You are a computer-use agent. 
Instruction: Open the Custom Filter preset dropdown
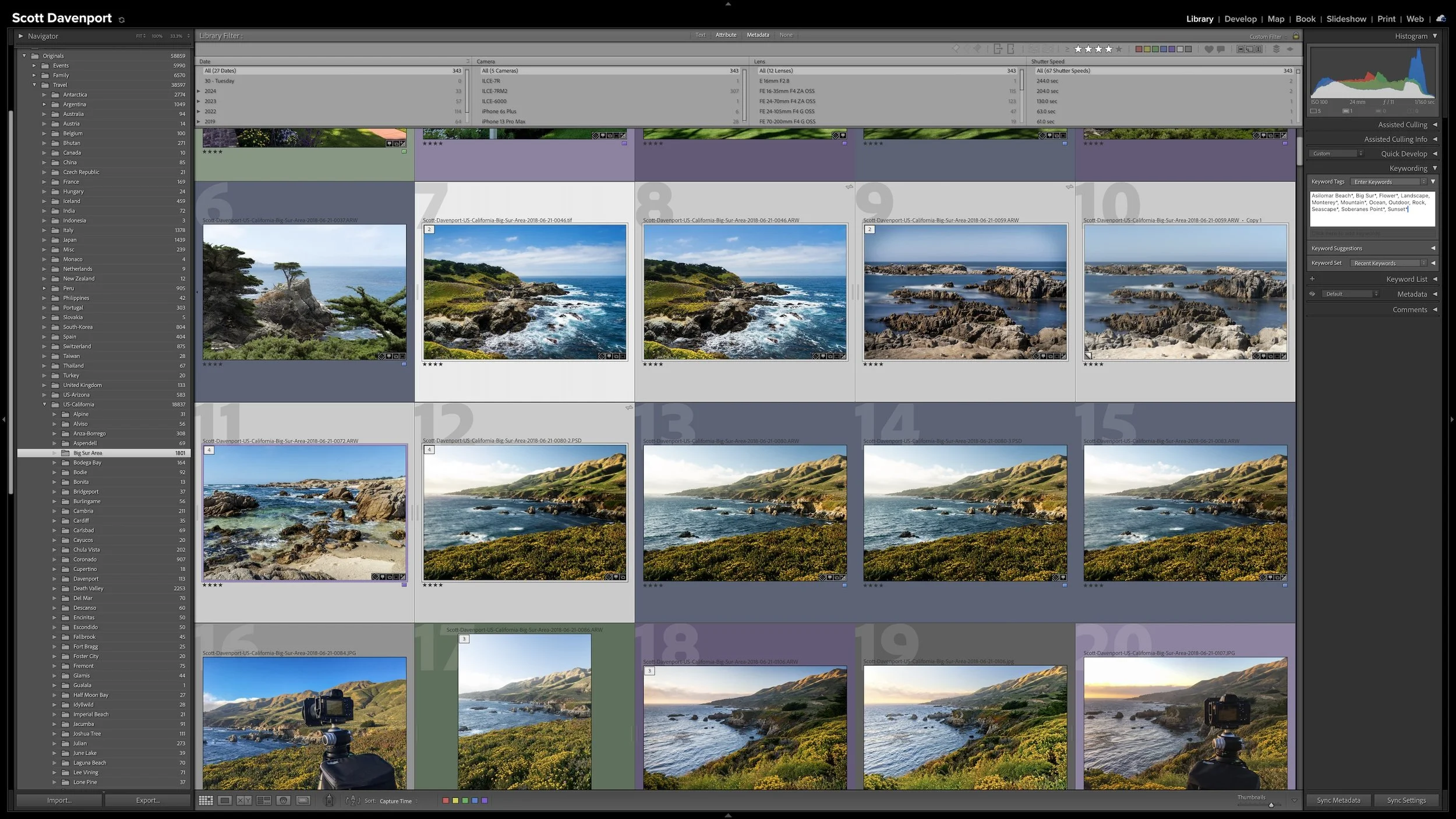point(1268,37)
